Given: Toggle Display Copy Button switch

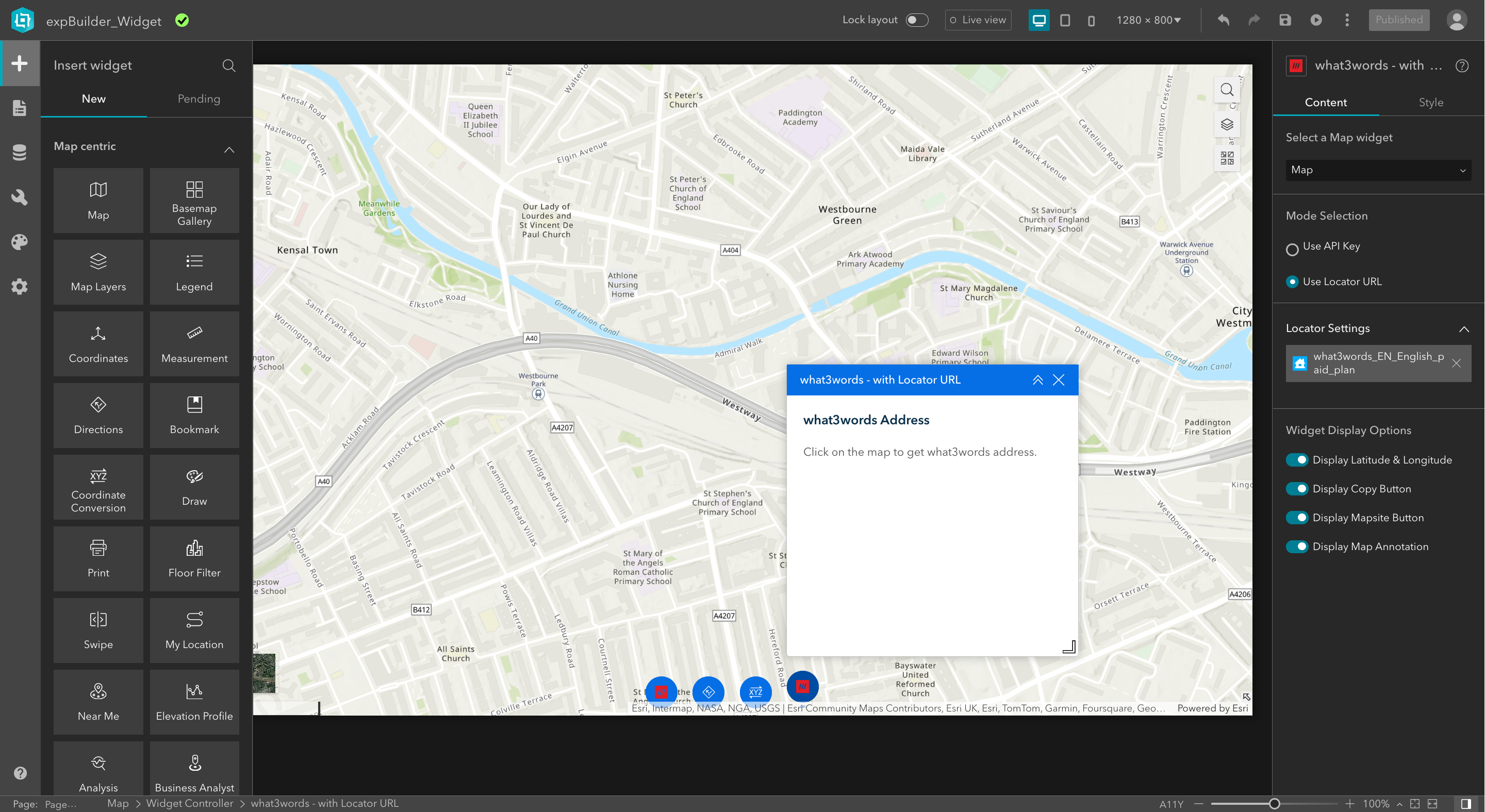Looking at the screenshot, I should tap(1297, 489).
